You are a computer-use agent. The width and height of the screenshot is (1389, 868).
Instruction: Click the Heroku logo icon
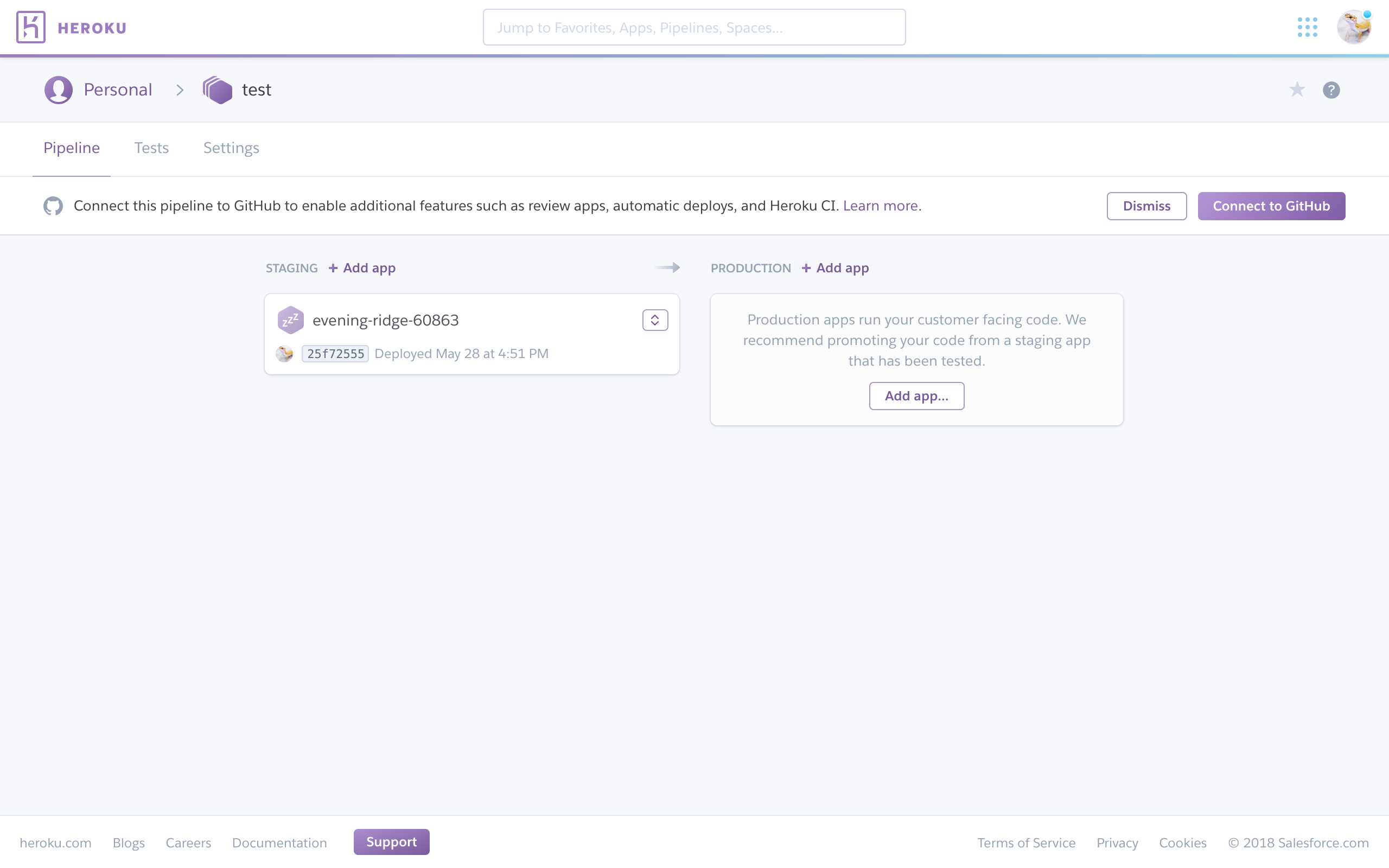[31, 27]
